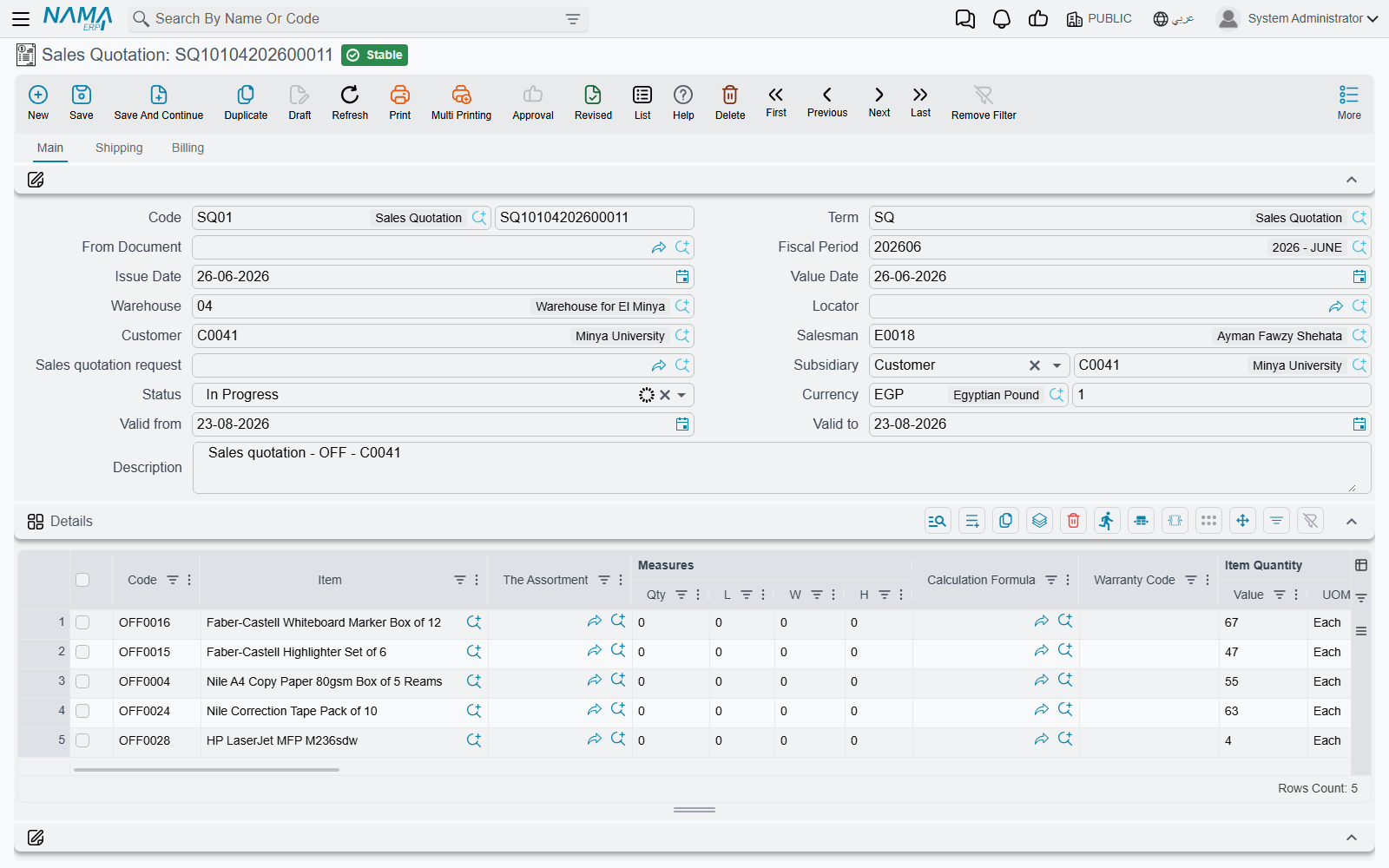This screenshot has height=868, width=1389.
Task: Print the quotation
Action: 400,102
